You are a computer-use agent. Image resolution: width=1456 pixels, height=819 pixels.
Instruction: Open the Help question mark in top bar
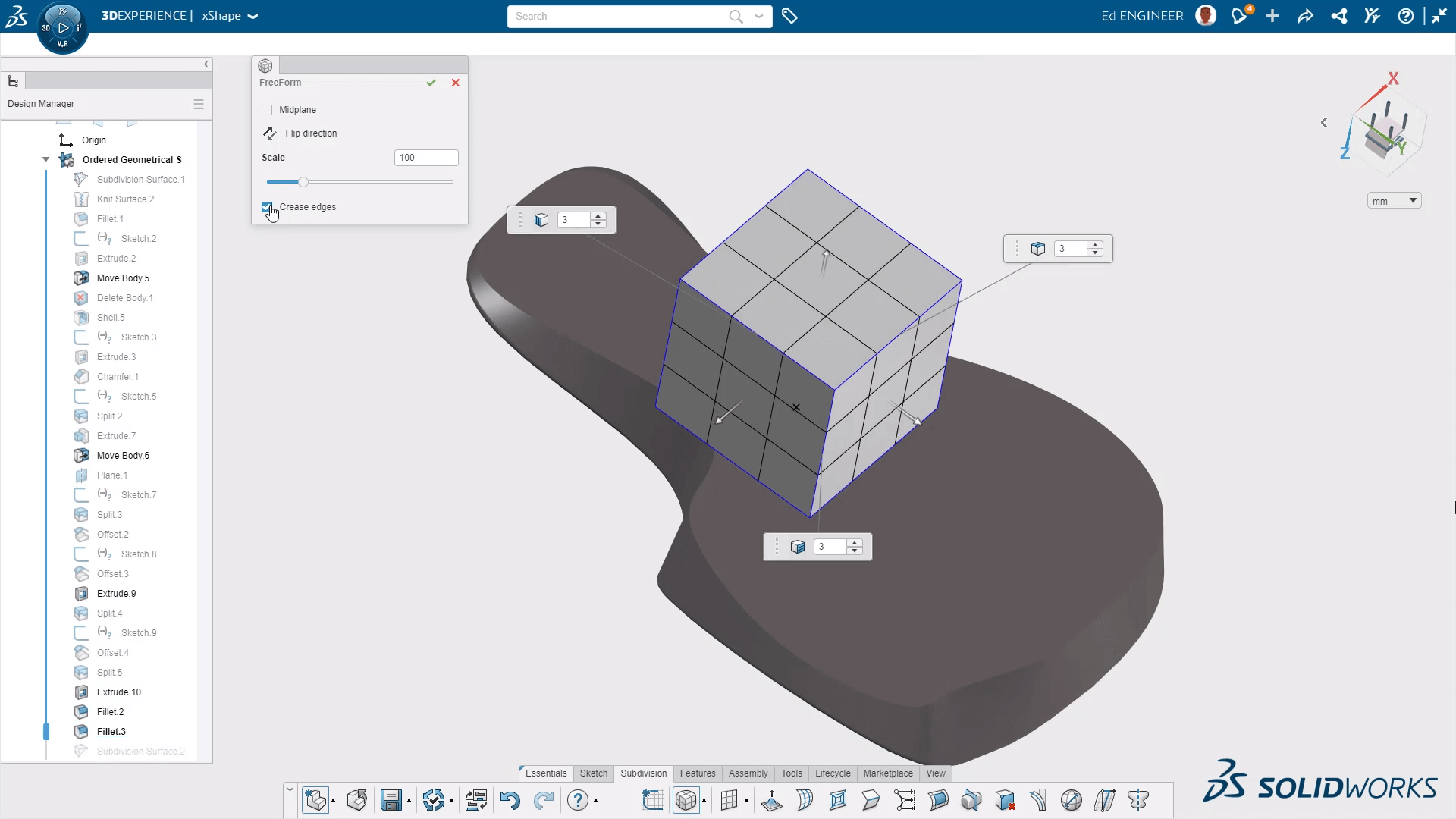pos(1406,16)
